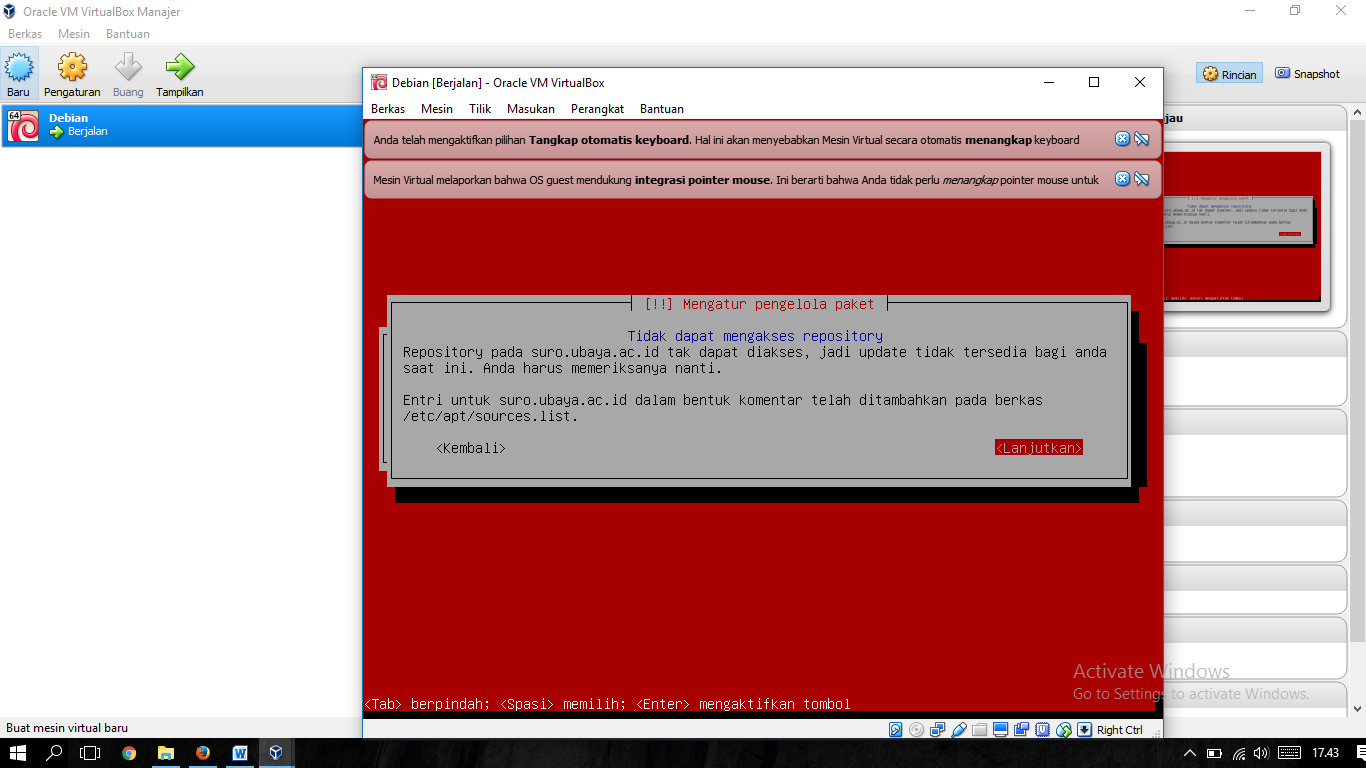Click the USB devices status icon
This screenshot has height=768, width=1366.
(958, 729)
